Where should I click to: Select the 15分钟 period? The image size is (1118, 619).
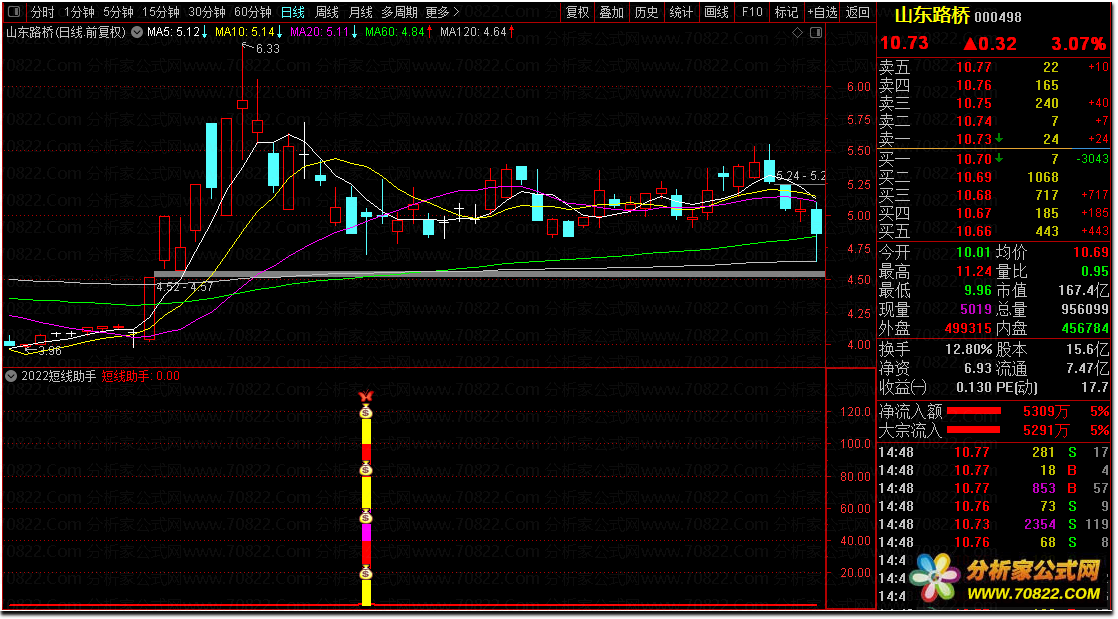tap(161, 12)
